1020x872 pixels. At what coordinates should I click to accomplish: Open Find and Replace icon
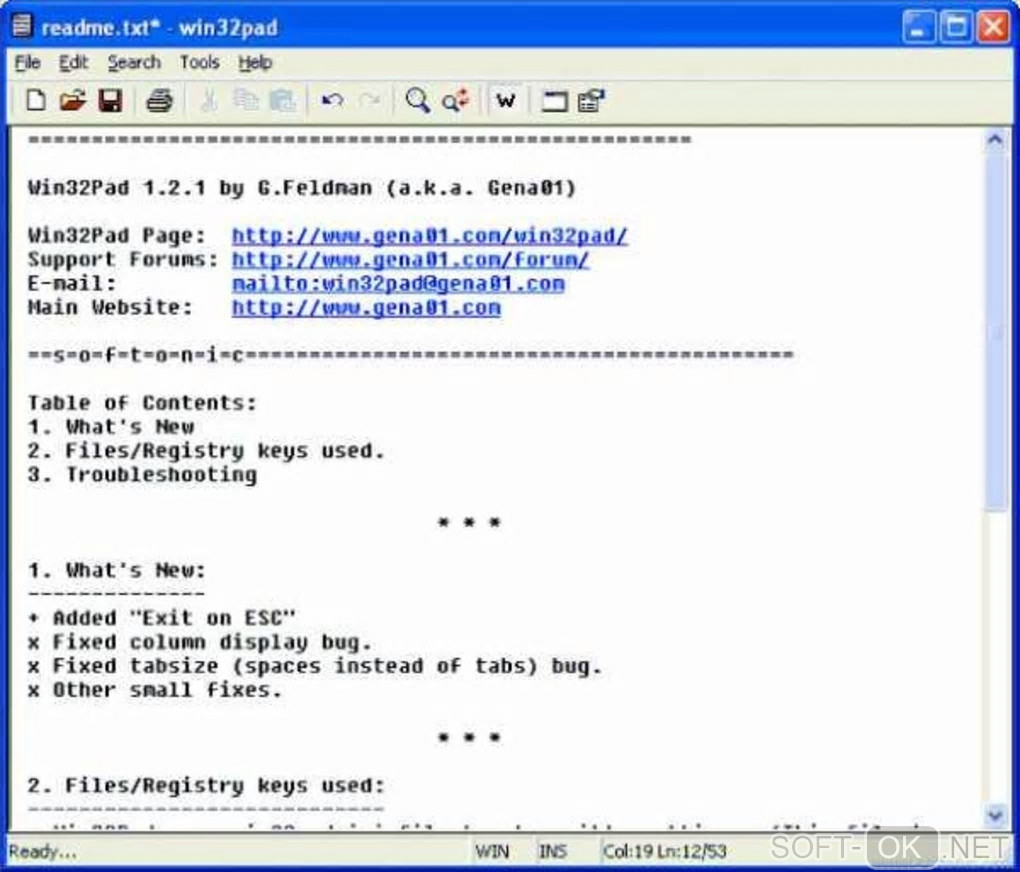click(x=455, y=101)
